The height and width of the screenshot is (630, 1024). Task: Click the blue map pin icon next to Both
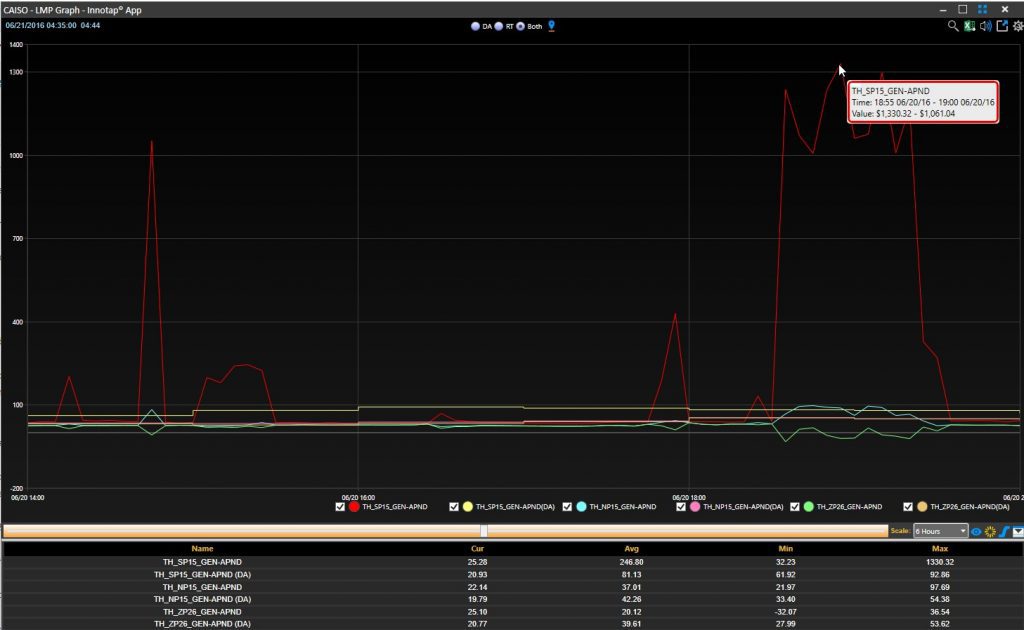pos(551,26)
